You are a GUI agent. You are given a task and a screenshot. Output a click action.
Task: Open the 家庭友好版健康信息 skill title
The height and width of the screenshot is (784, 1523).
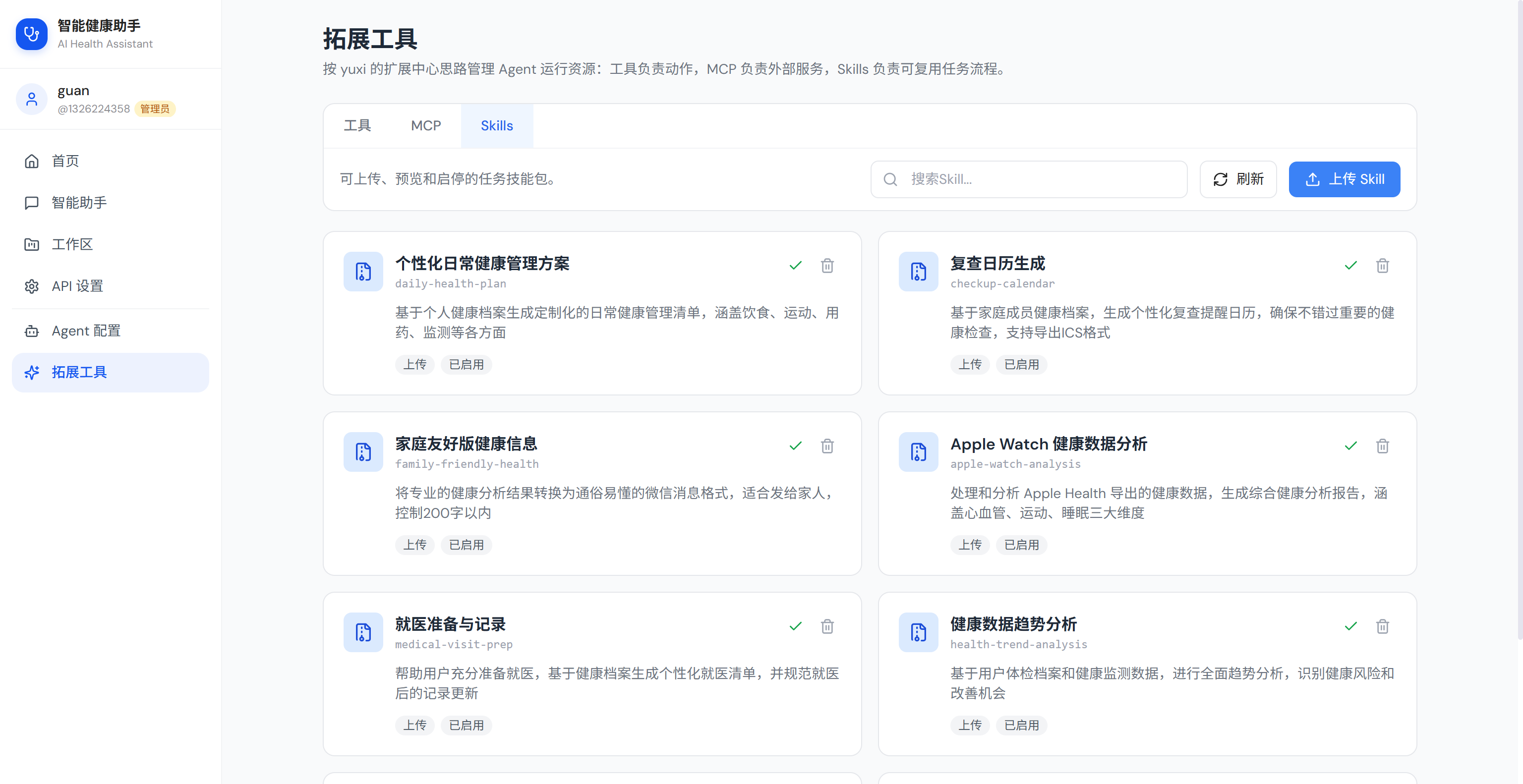(x=466, y=444)
